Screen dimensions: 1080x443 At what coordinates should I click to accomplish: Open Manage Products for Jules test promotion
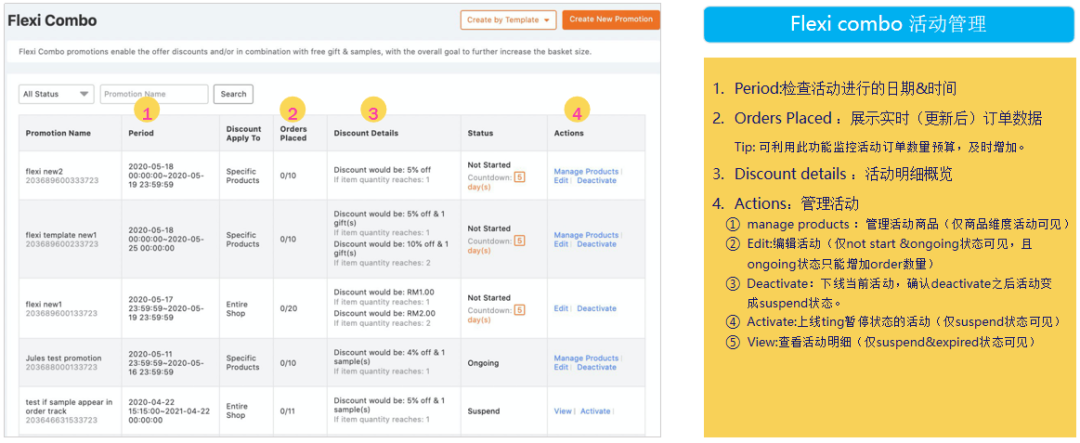pos(586,358)
